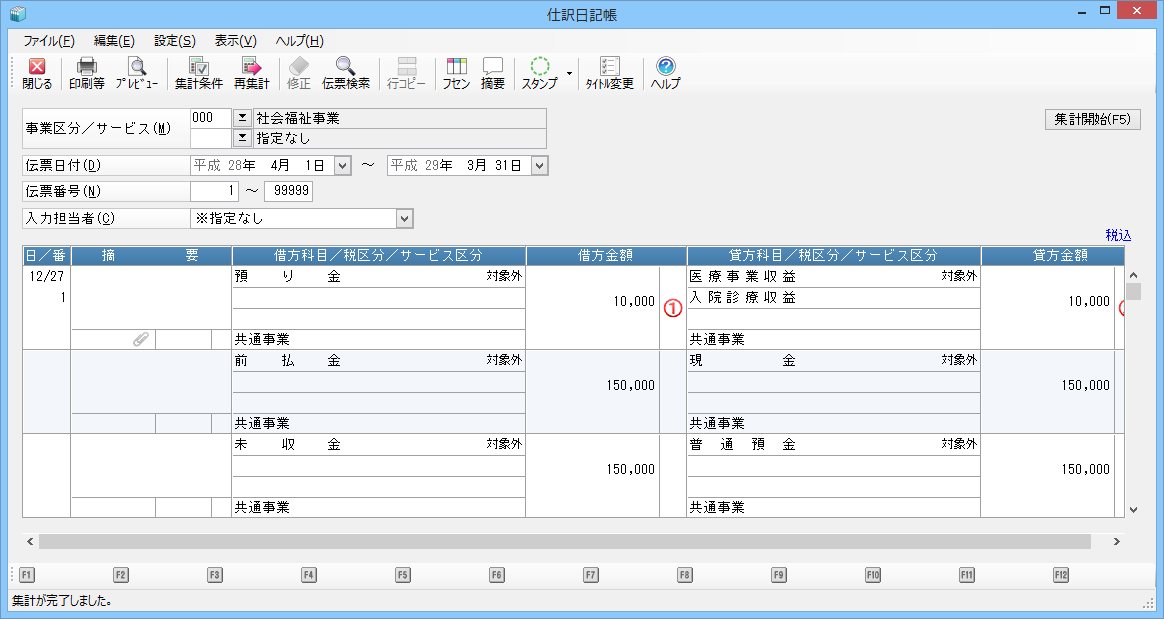Viewport: 1164px width, 619px height.
Task: Click the 閉じる (Close) toolbar icon
Action: click(x=37, y=74)
